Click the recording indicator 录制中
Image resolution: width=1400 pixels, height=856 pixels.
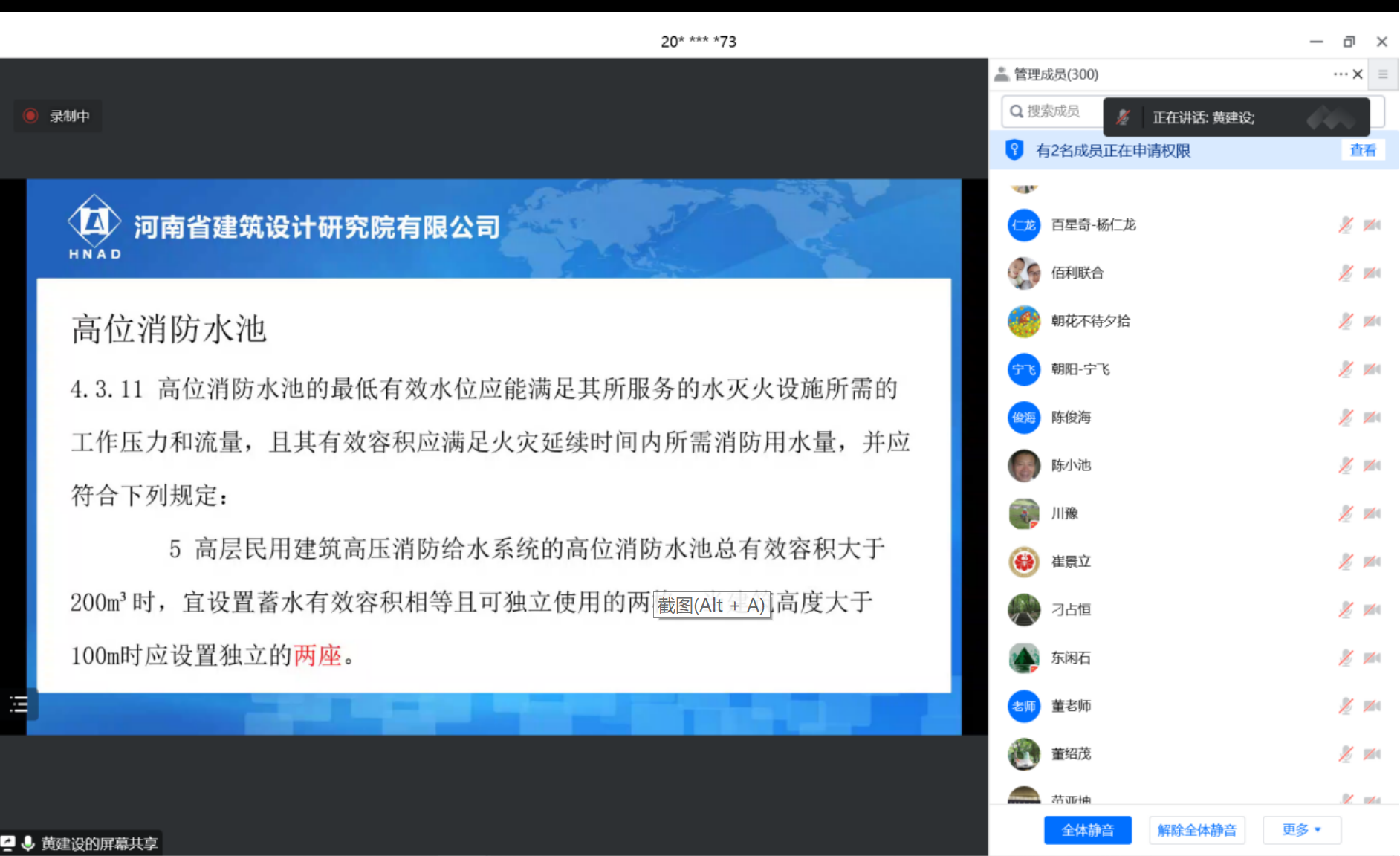click(x=57, y=116)
